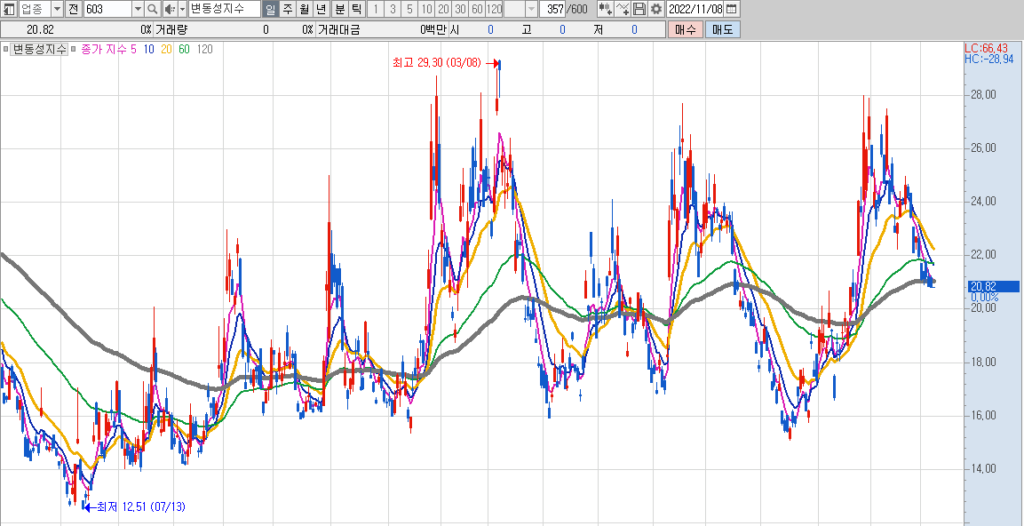1024x526 pixels.
Task: Select the 일 (daily) period toggle
Action: point(271,9)
